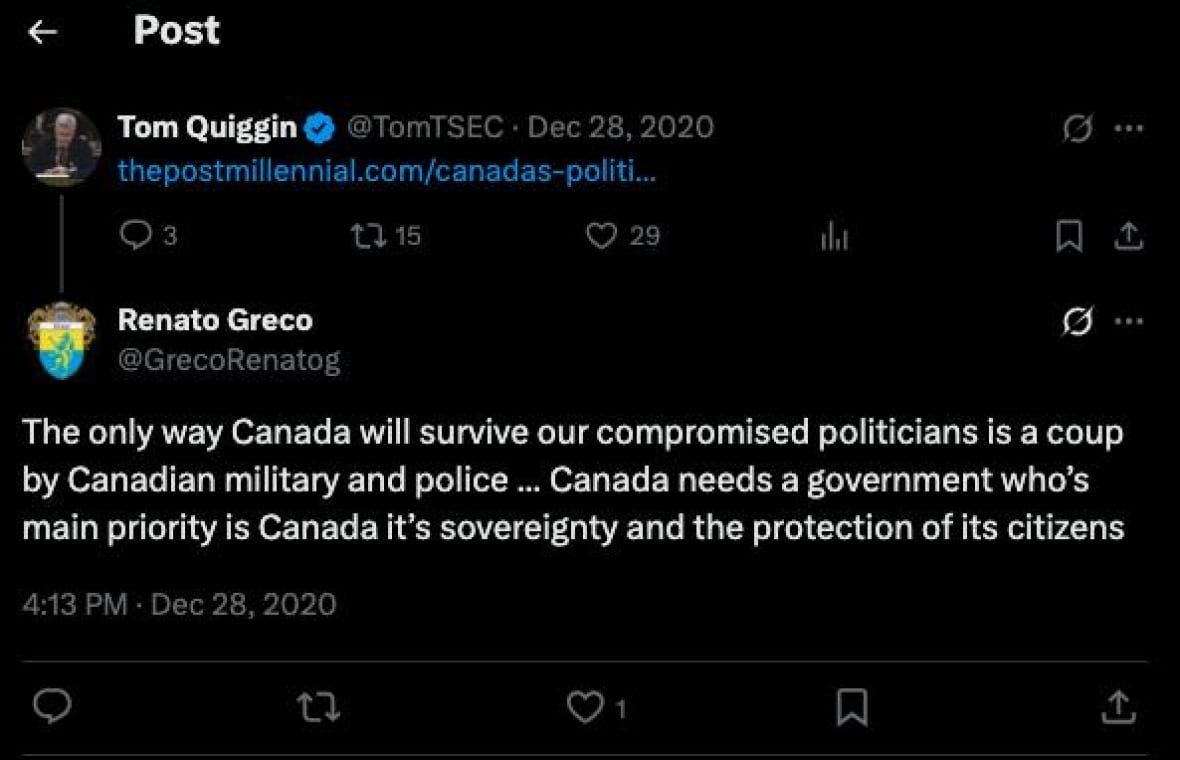Like Renato Greco's reply
This screenshot has width=1180, height=760.
point(585,708)
